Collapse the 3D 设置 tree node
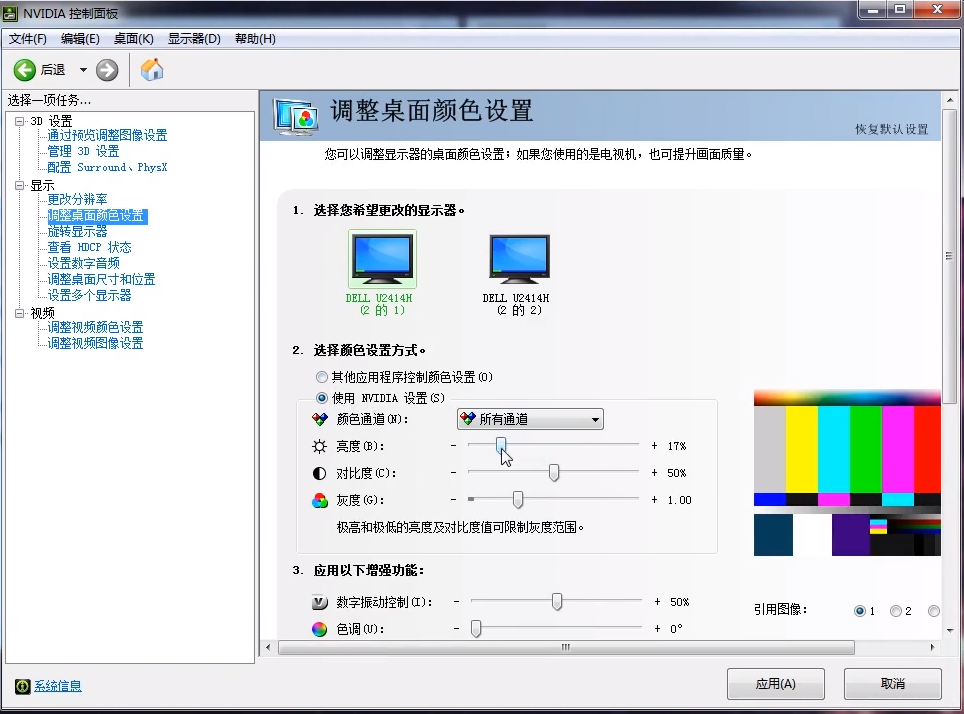964x714 pixels. (20, 121)
